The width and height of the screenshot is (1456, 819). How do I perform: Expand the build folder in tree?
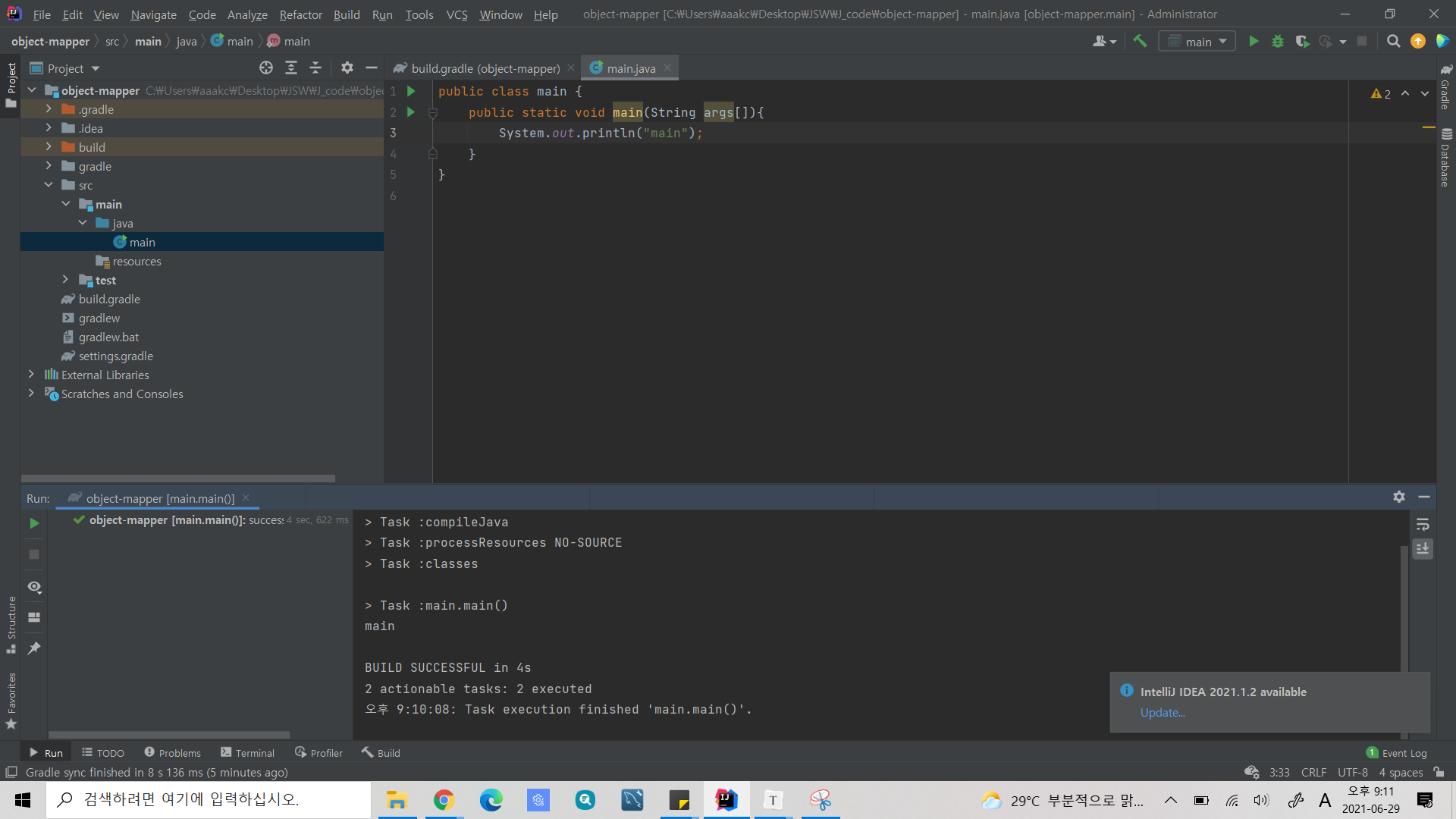(x=49, y=147)
